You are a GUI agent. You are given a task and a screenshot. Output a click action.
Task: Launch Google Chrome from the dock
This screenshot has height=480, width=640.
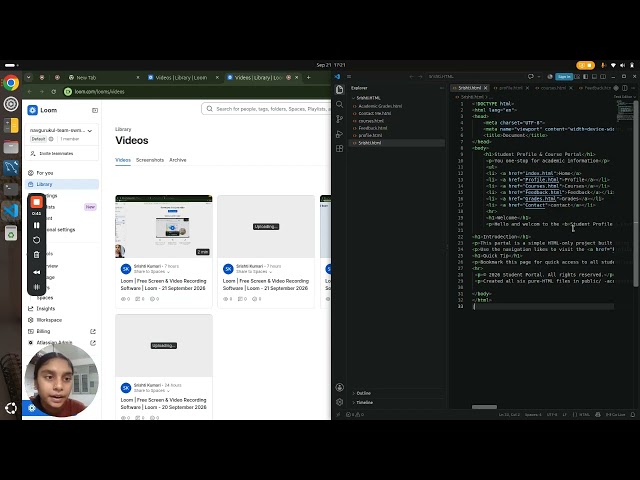11,83
